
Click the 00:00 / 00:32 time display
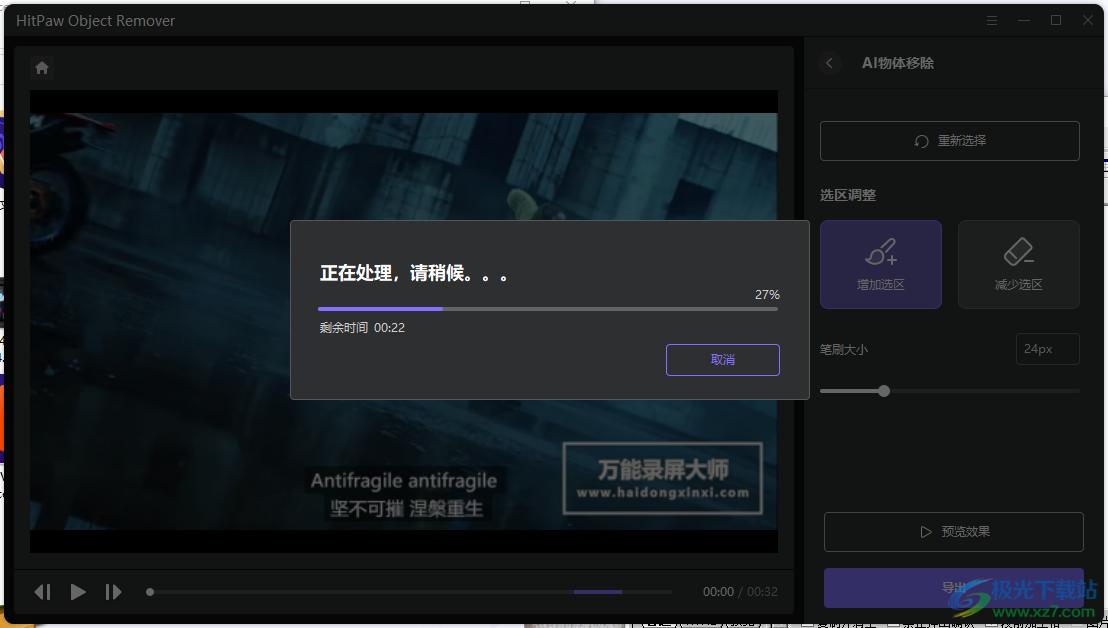pyautogui.click(x=740, y=592)
